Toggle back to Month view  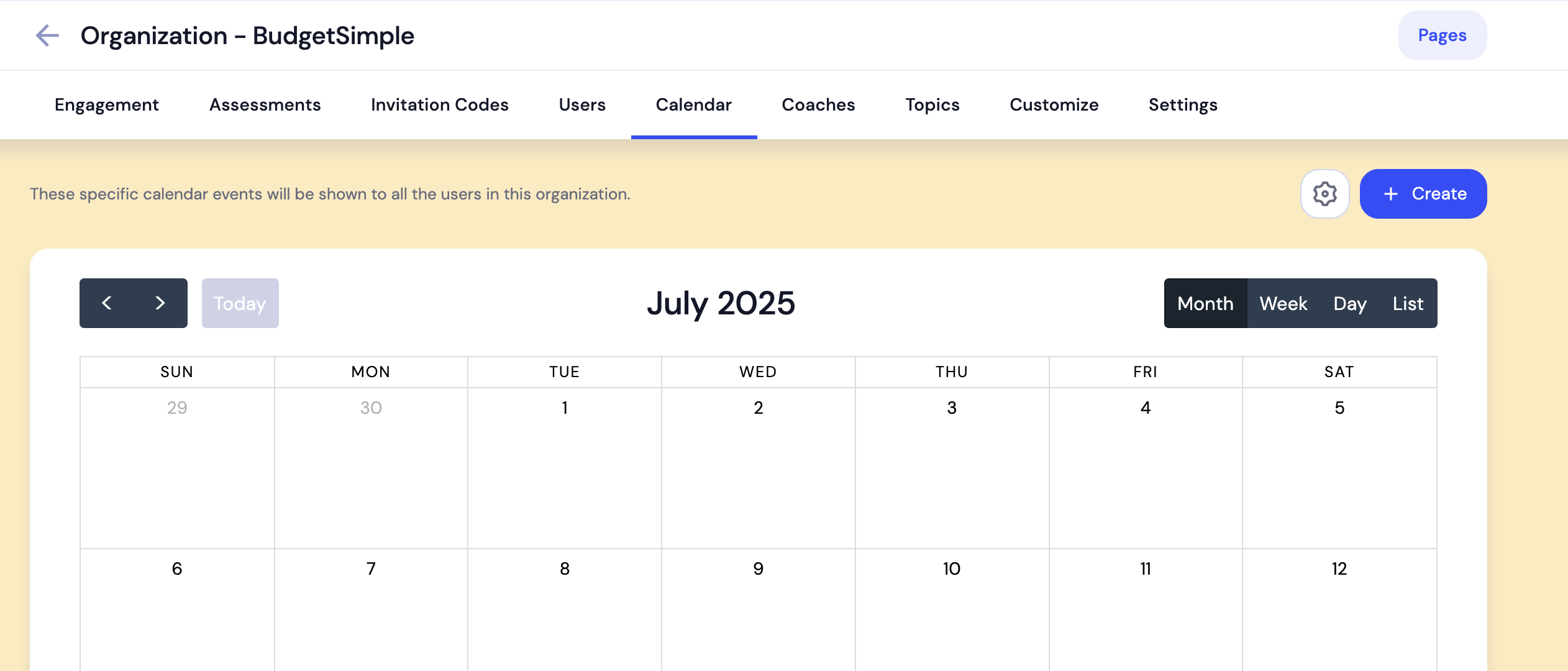[x=1205, y=303]
